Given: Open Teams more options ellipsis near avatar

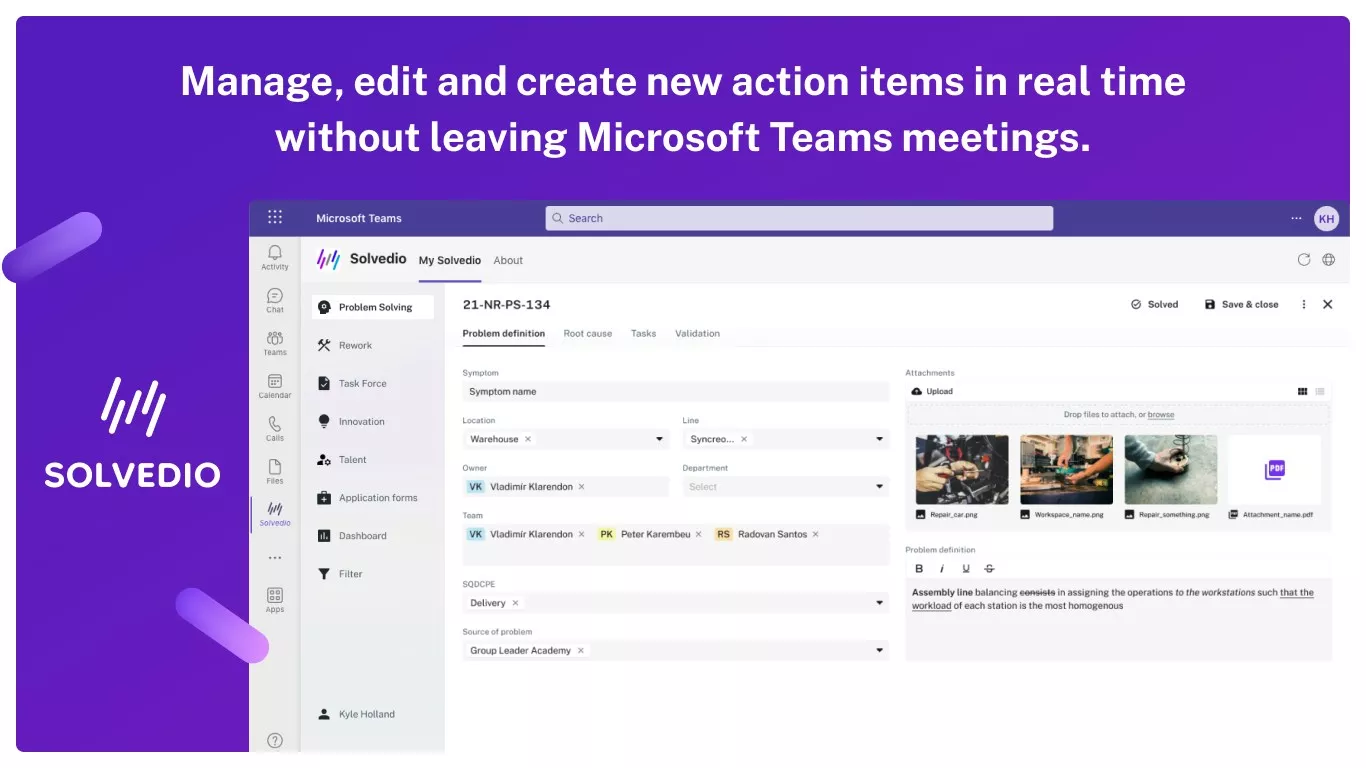Looking at the screenshot, I should 1297,218.
